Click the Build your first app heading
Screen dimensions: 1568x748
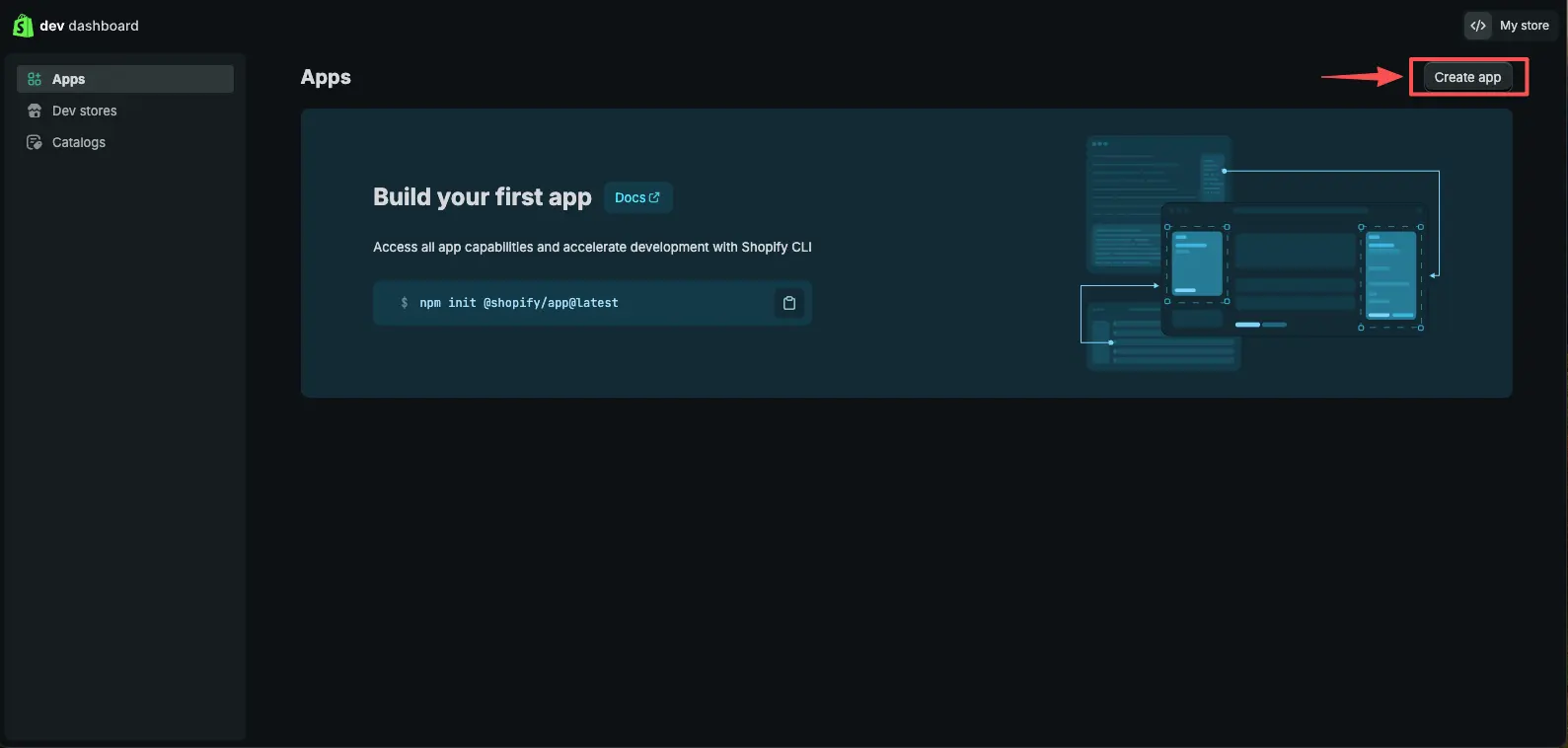point(483,197)
